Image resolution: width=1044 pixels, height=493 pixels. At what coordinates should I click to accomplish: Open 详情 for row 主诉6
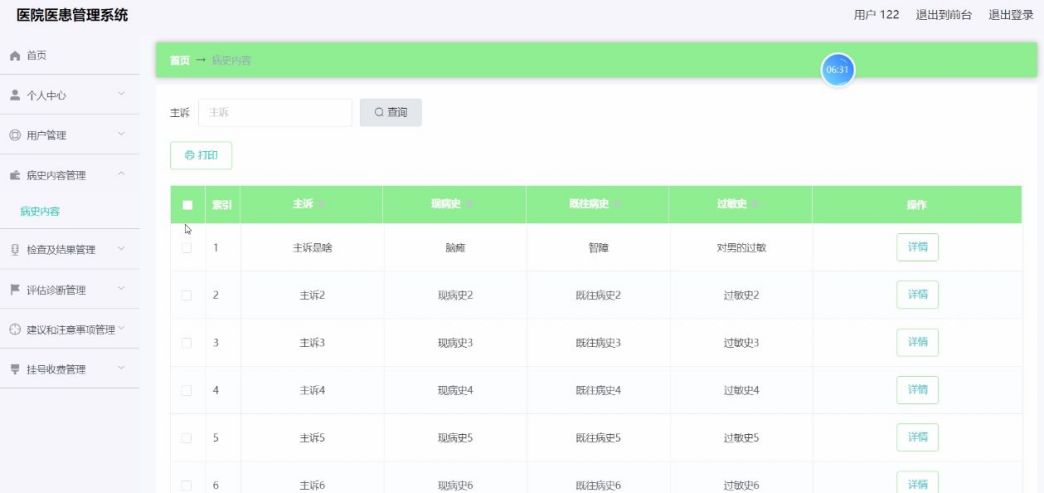pos(917,484)
